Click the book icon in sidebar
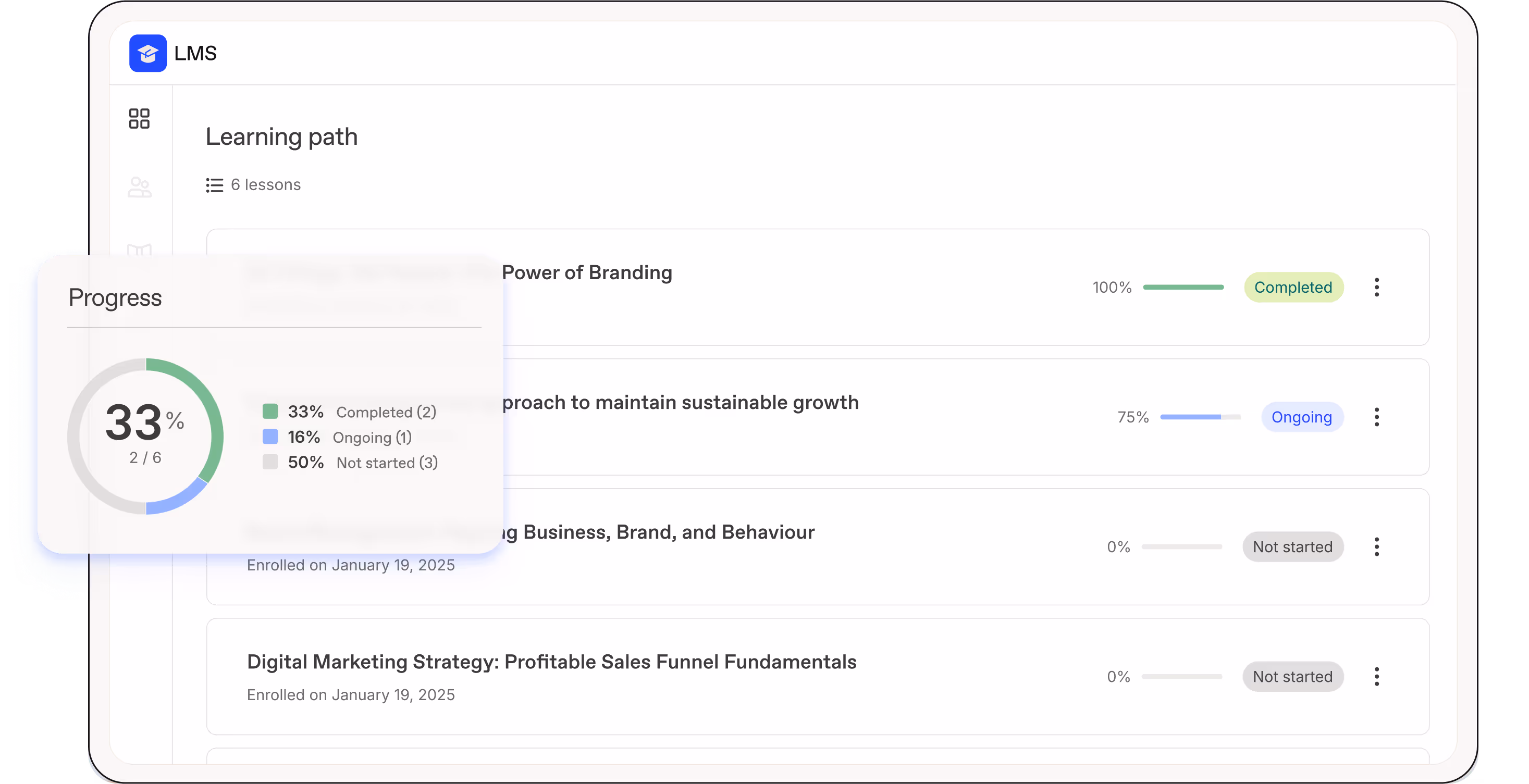This screenshot has height=784, width=1529. tap(140, 250)
